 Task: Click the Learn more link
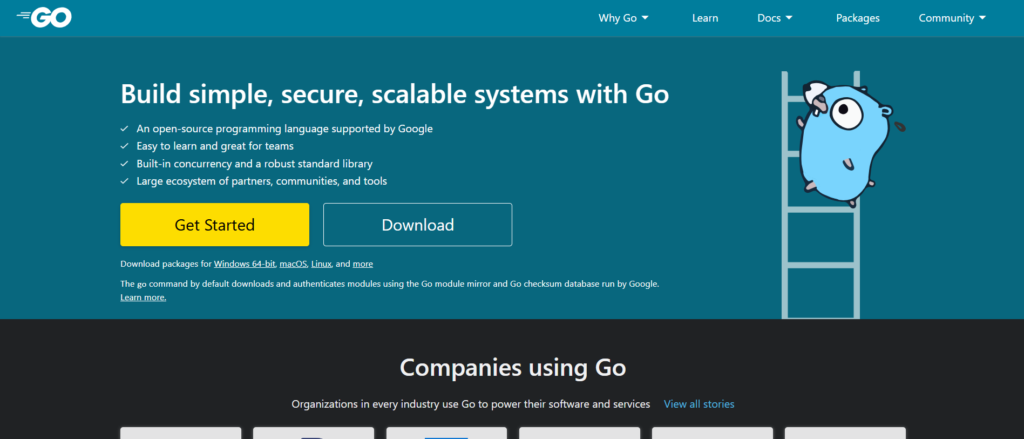coord(143,297)
